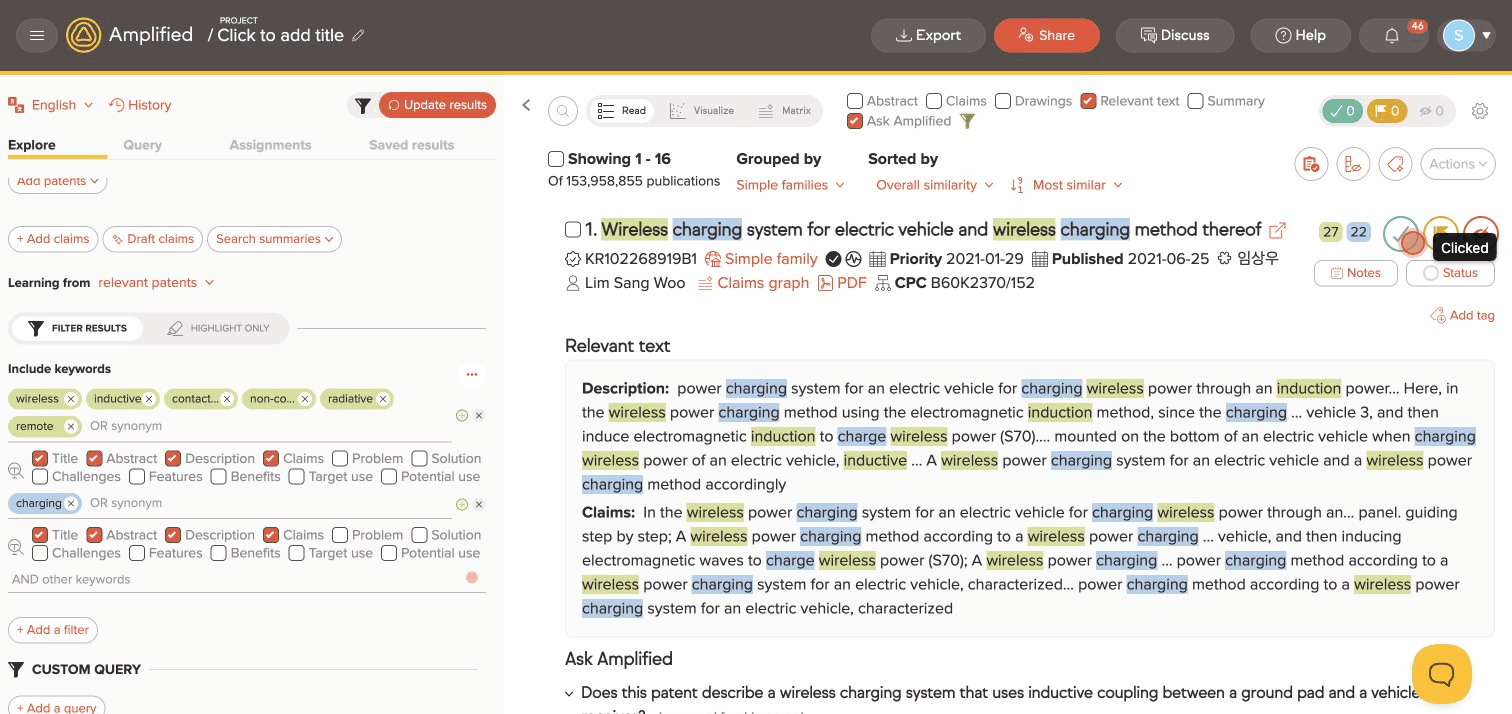The image size is (1512, 714).
Task: Open the Claims graph link
Action: [x=753, y=283]
